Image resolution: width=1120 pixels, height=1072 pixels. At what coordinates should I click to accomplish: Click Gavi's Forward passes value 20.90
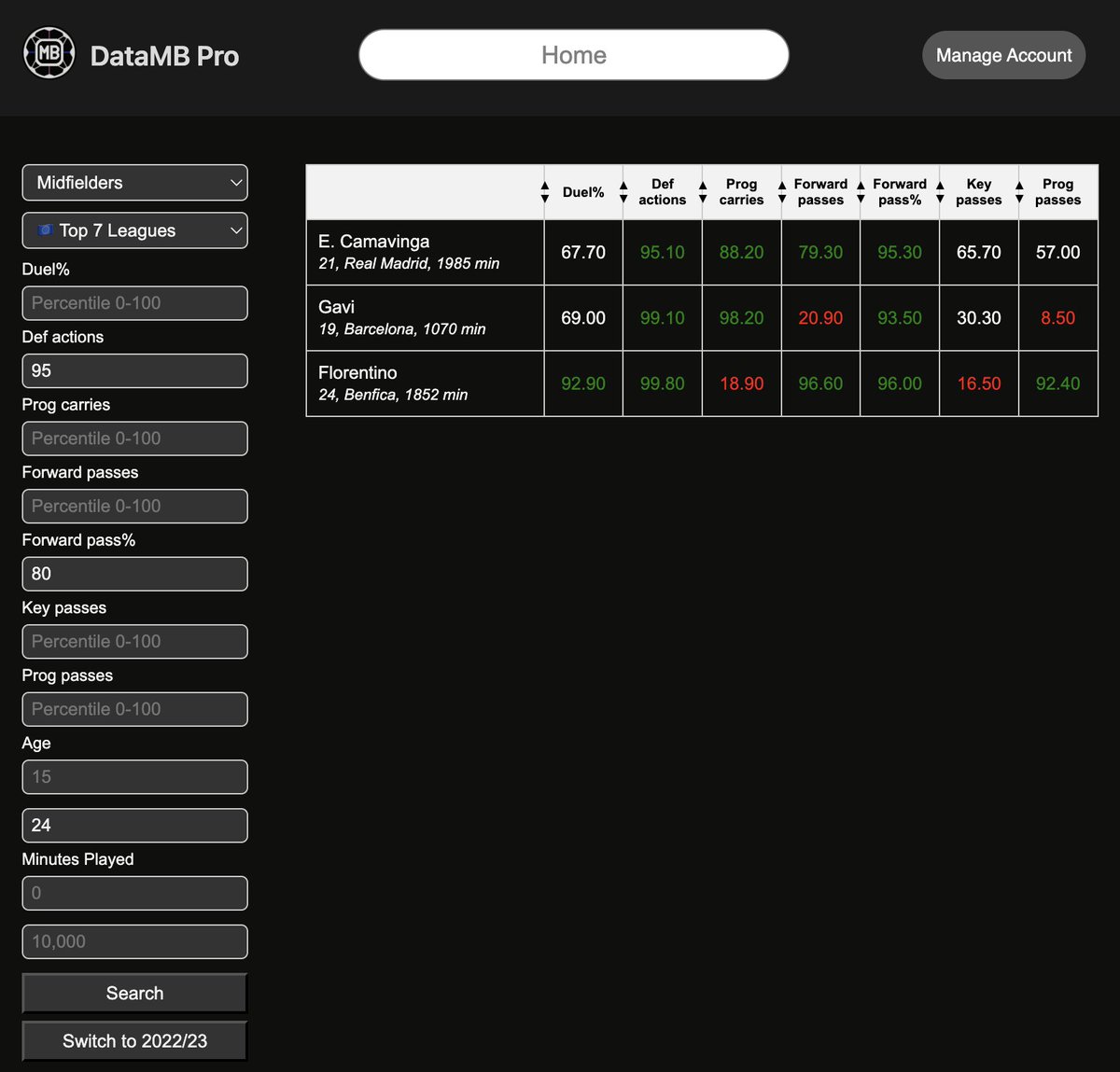pyautogui.click(x=820, y=317)
